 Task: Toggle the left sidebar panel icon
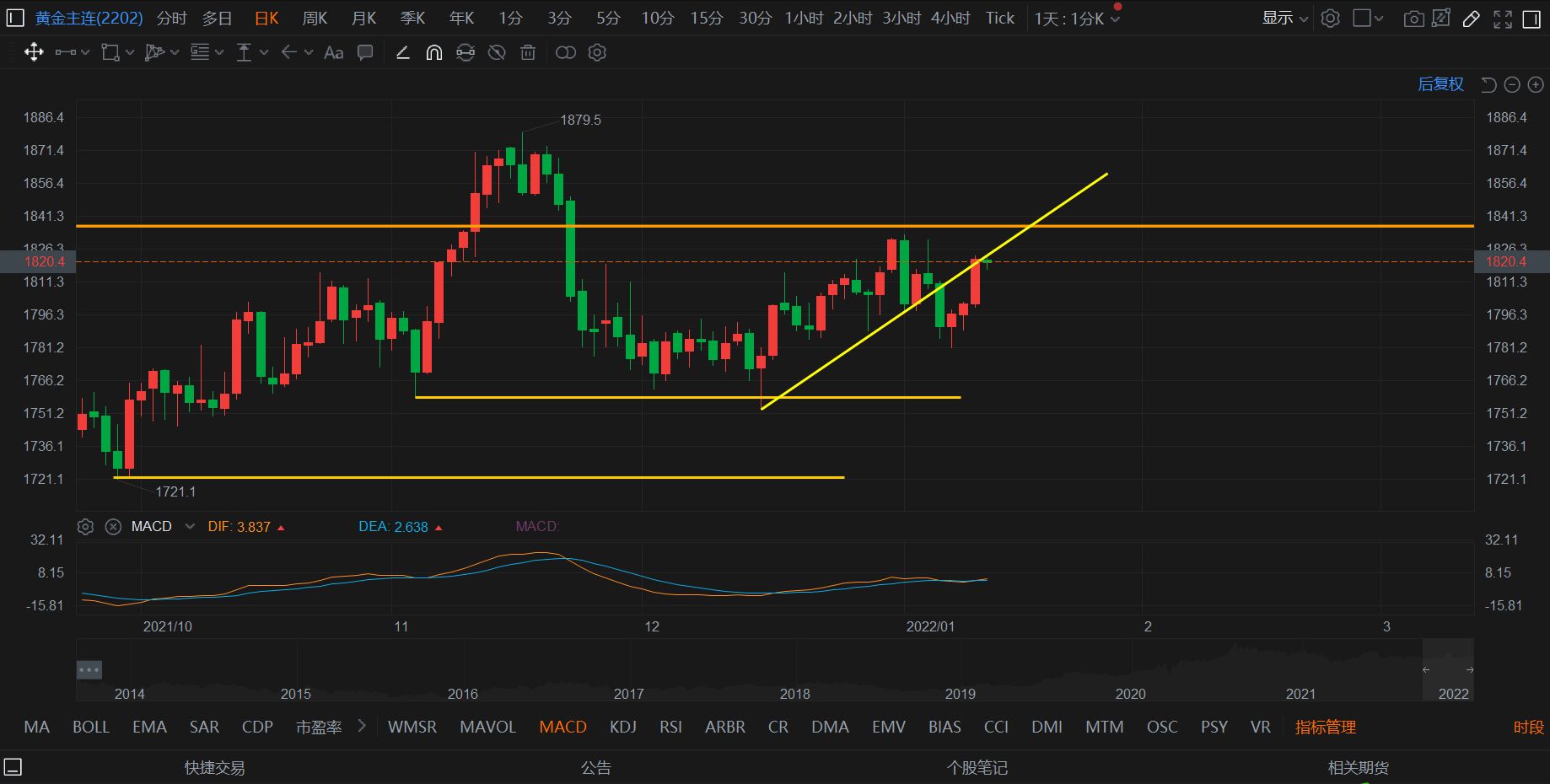pos(14,18)
